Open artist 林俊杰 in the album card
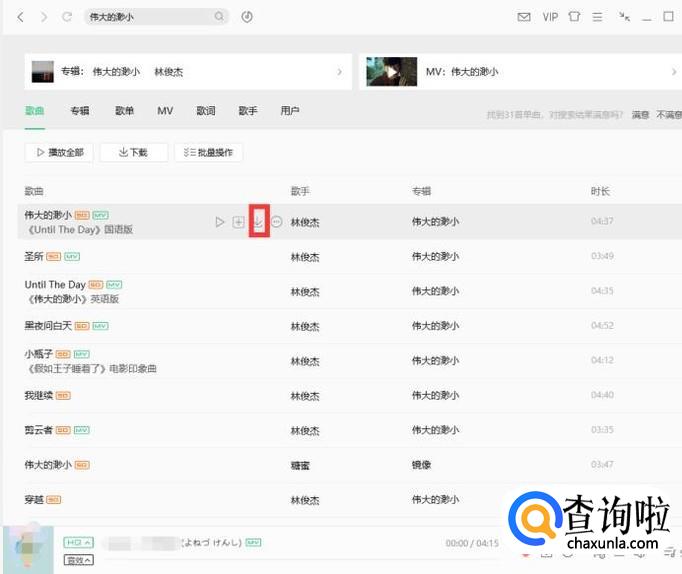The image size is (682, 574). pyautogui.click(x=169, y=72)
